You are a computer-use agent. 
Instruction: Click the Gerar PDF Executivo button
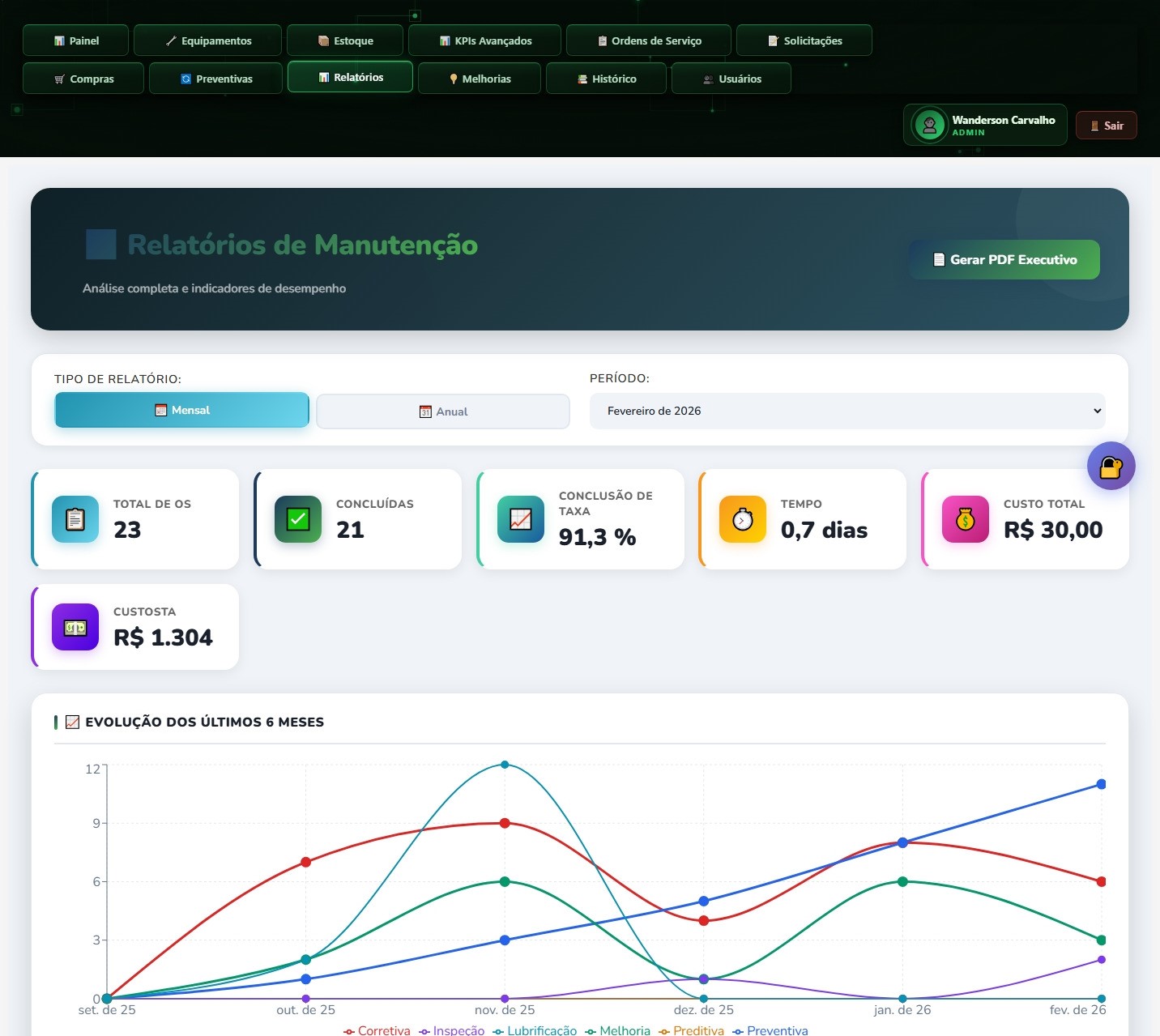[x=1004, y=260]
